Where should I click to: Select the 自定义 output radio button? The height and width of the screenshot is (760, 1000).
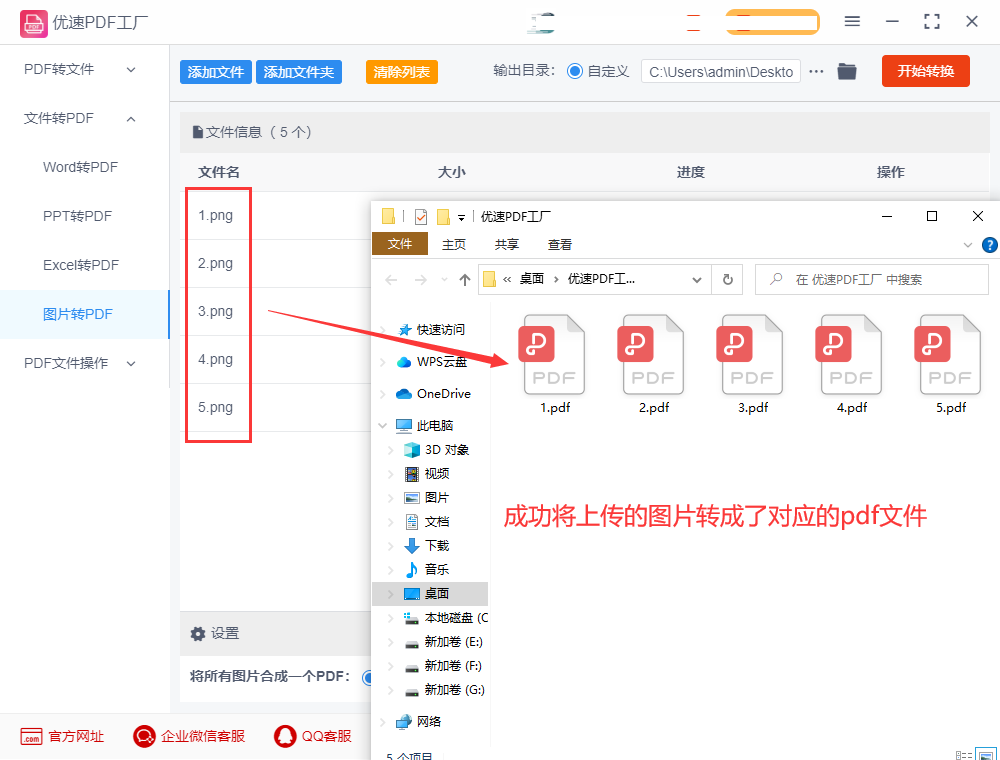(x=575, y=71)
